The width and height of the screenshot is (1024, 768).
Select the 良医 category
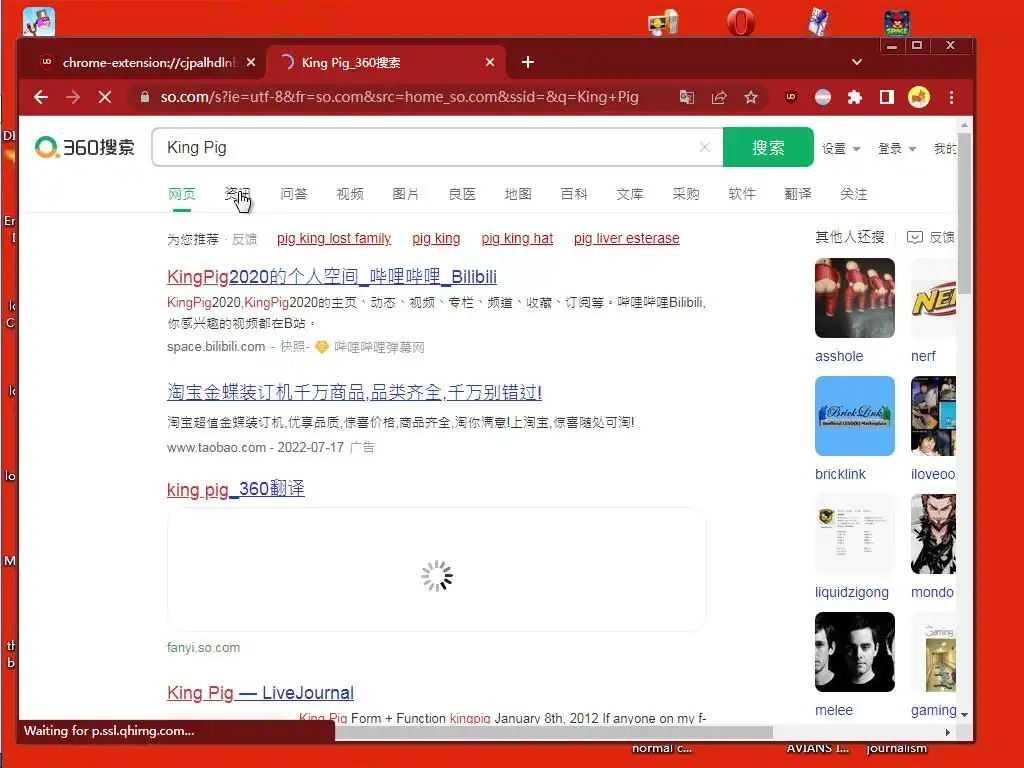pyautogui.click(x=462, y=194)
